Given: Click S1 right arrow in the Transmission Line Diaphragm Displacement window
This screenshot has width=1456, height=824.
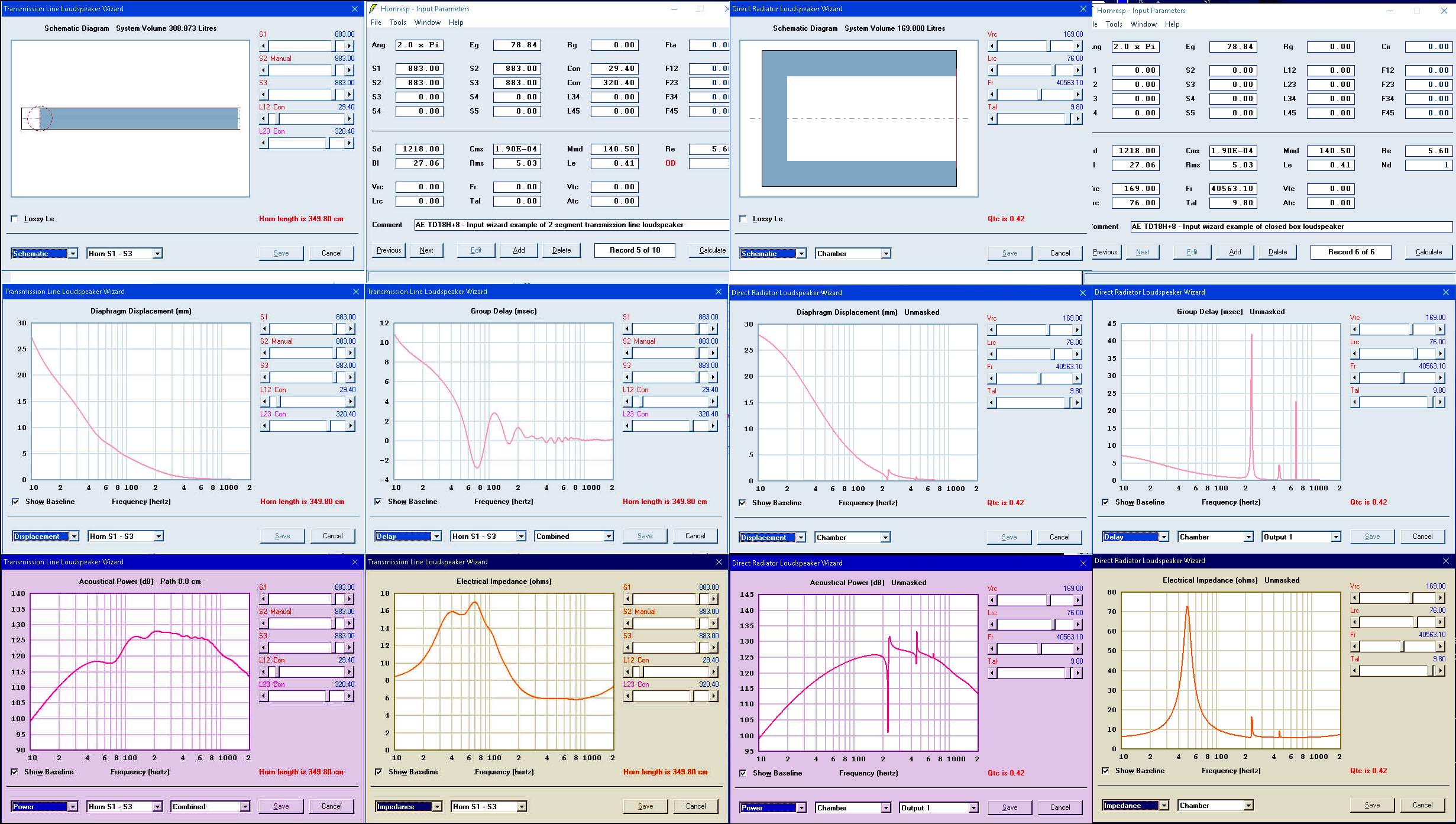Looking at the screenshot, I should pos(351,328).
